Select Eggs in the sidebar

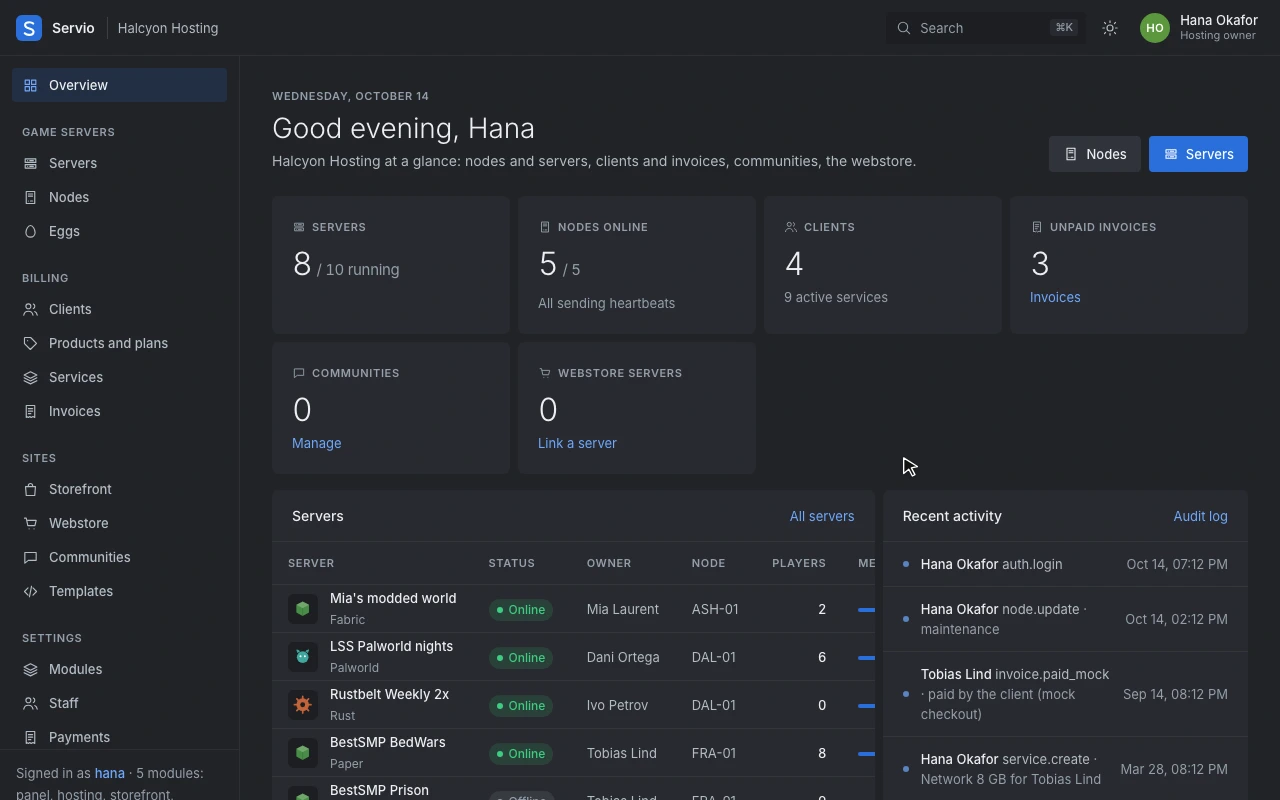click(119, 231)
